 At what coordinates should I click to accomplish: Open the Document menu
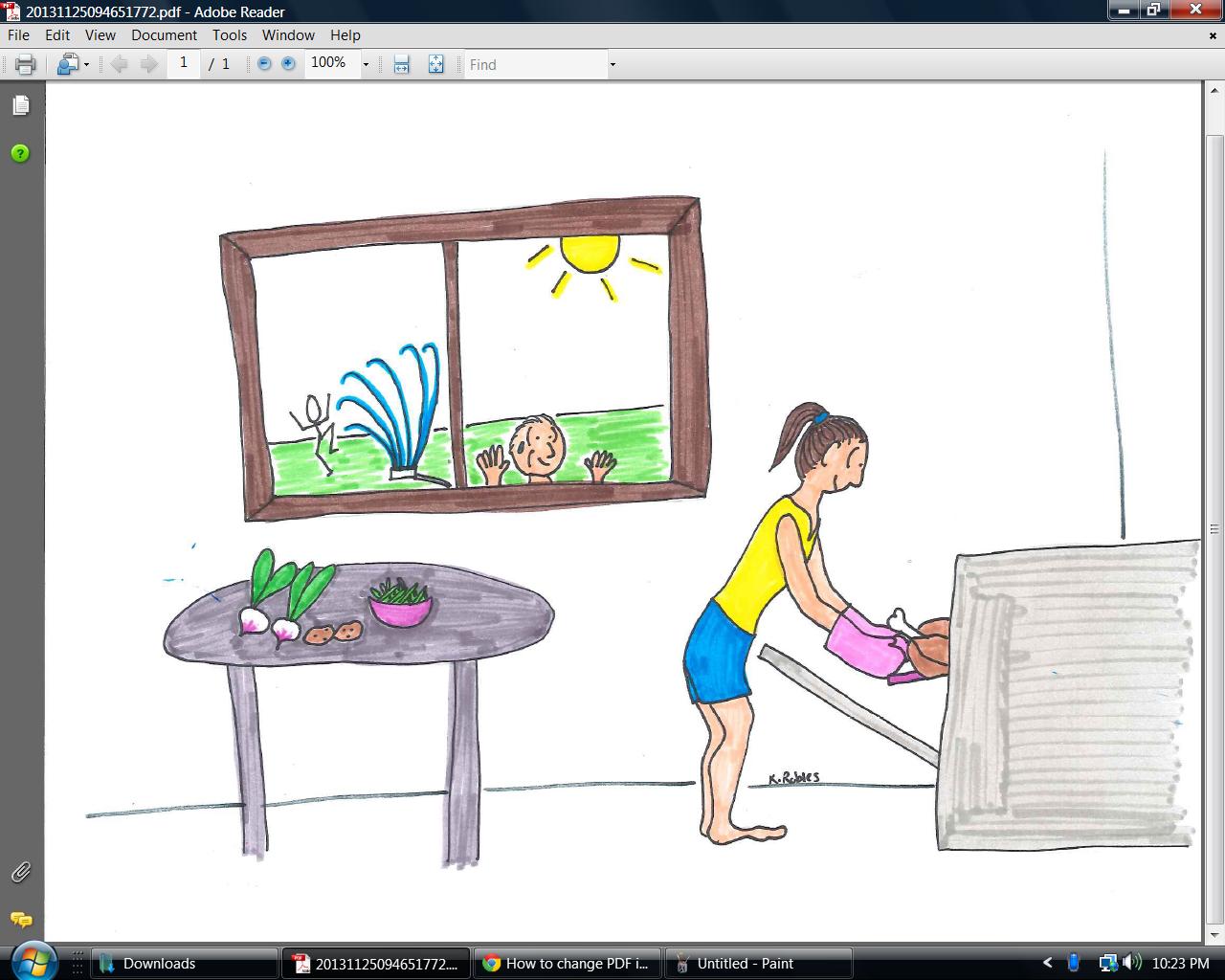click(x=164, y=35)
